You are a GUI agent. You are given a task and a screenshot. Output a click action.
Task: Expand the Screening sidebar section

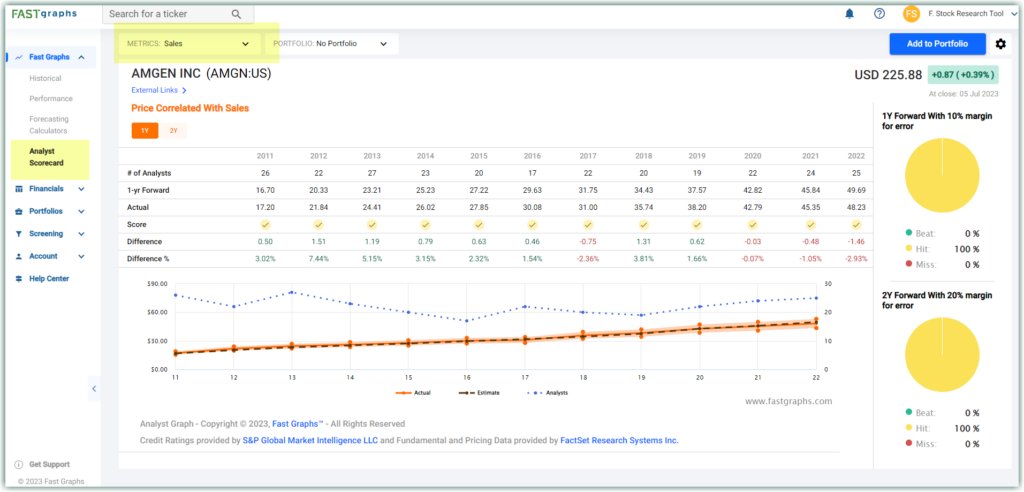(82, 234)
